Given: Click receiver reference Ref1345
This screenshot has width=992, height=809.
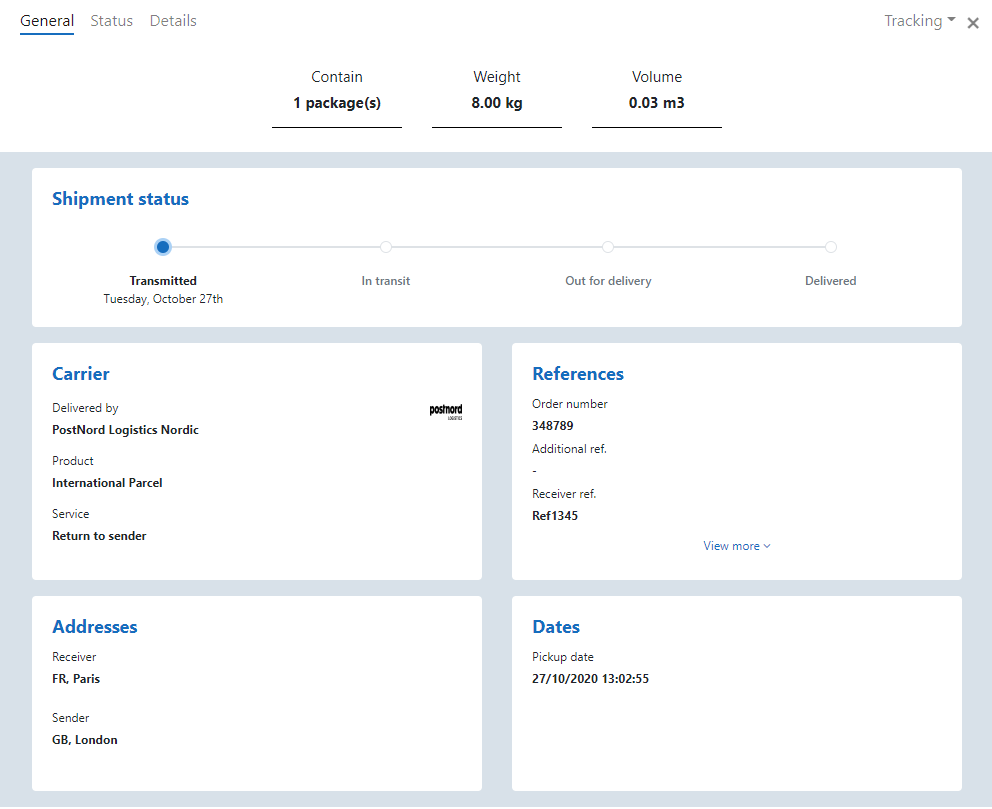Looking at the screenshot, I should pyautogui.click(x=555, y=516).
